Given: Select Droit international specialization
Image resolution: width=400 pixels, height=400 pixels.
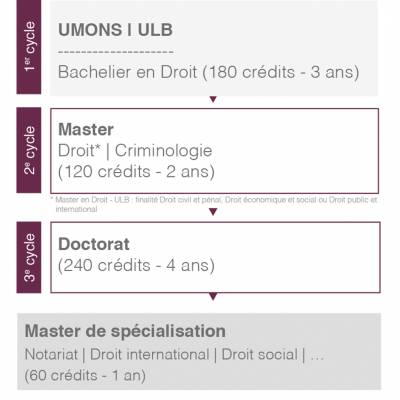Looking at the screenshot, I should click(150, 354).
